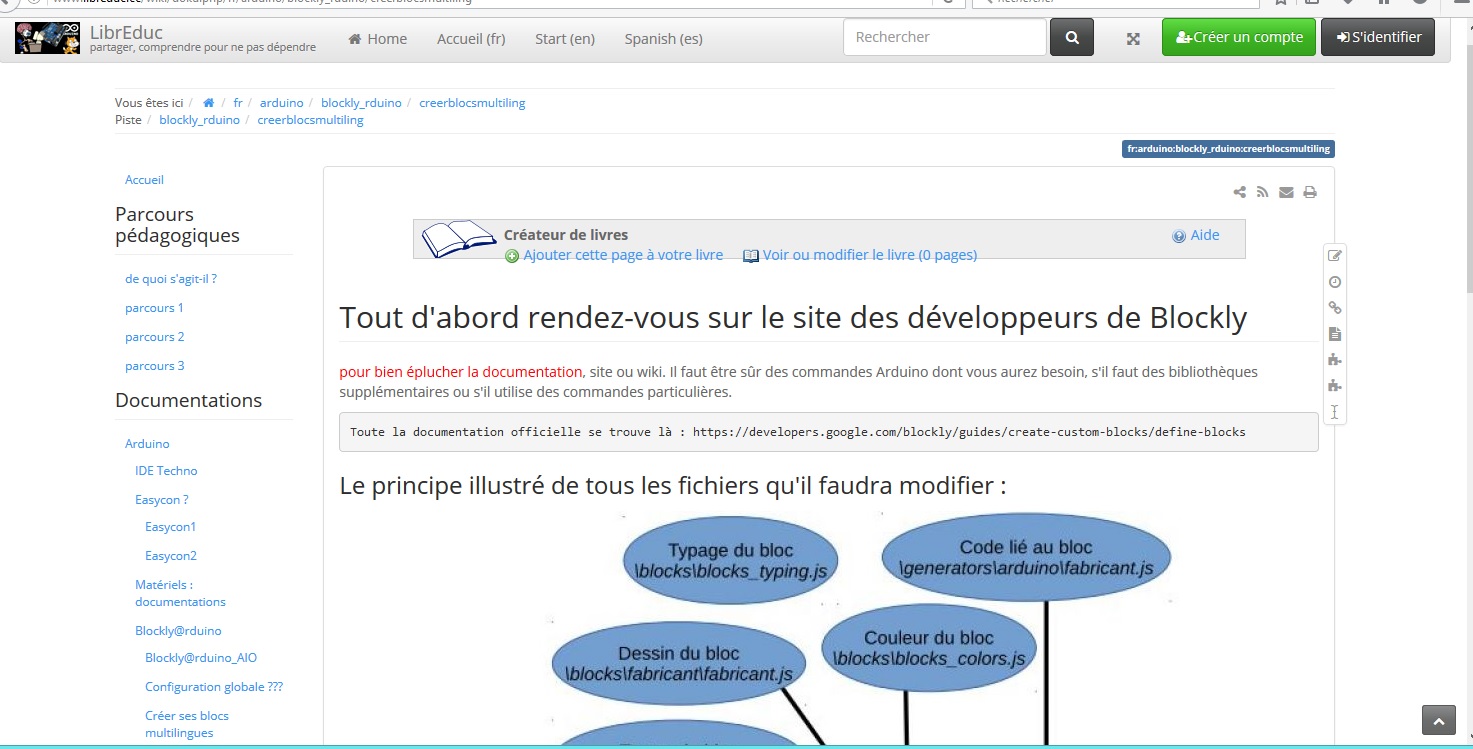
Task: Click the share icon above the page
Action: (x=1240, y=192)
